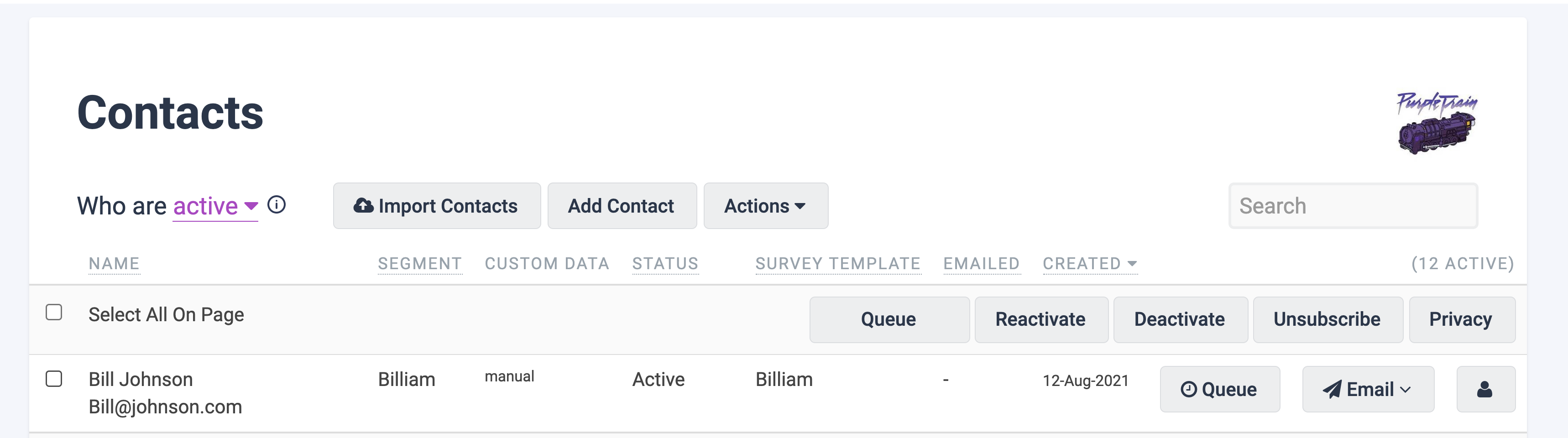Click the Purple Train logo
1568x438 pixels.
pyautogui.click(x=1437, y=123)
